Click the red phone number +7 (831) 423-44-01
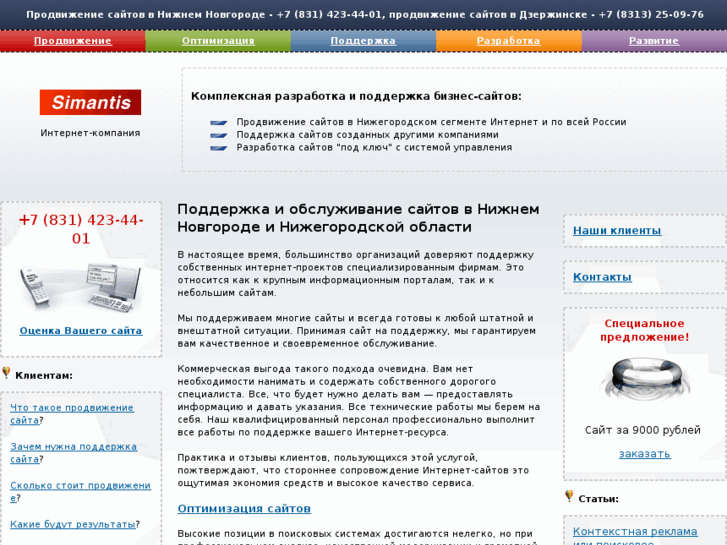The width and height of the screenshot is (727, 545). pos(81,229)
